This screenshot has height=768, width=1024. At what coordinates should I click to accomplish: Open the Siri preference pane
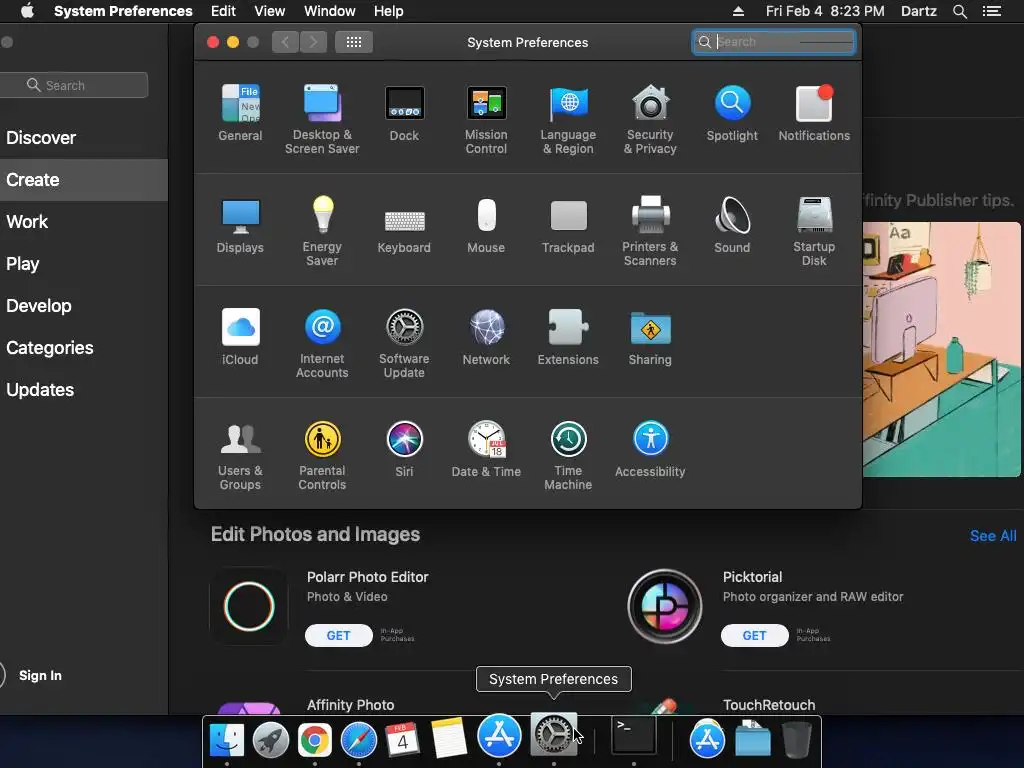[404, 449]
